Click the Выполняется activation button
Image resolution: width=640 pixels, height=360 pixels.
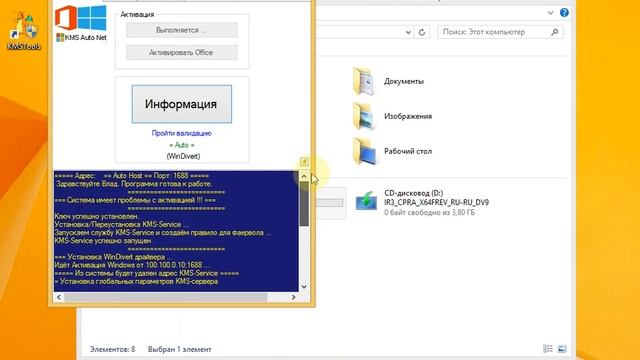pos(182,30)
